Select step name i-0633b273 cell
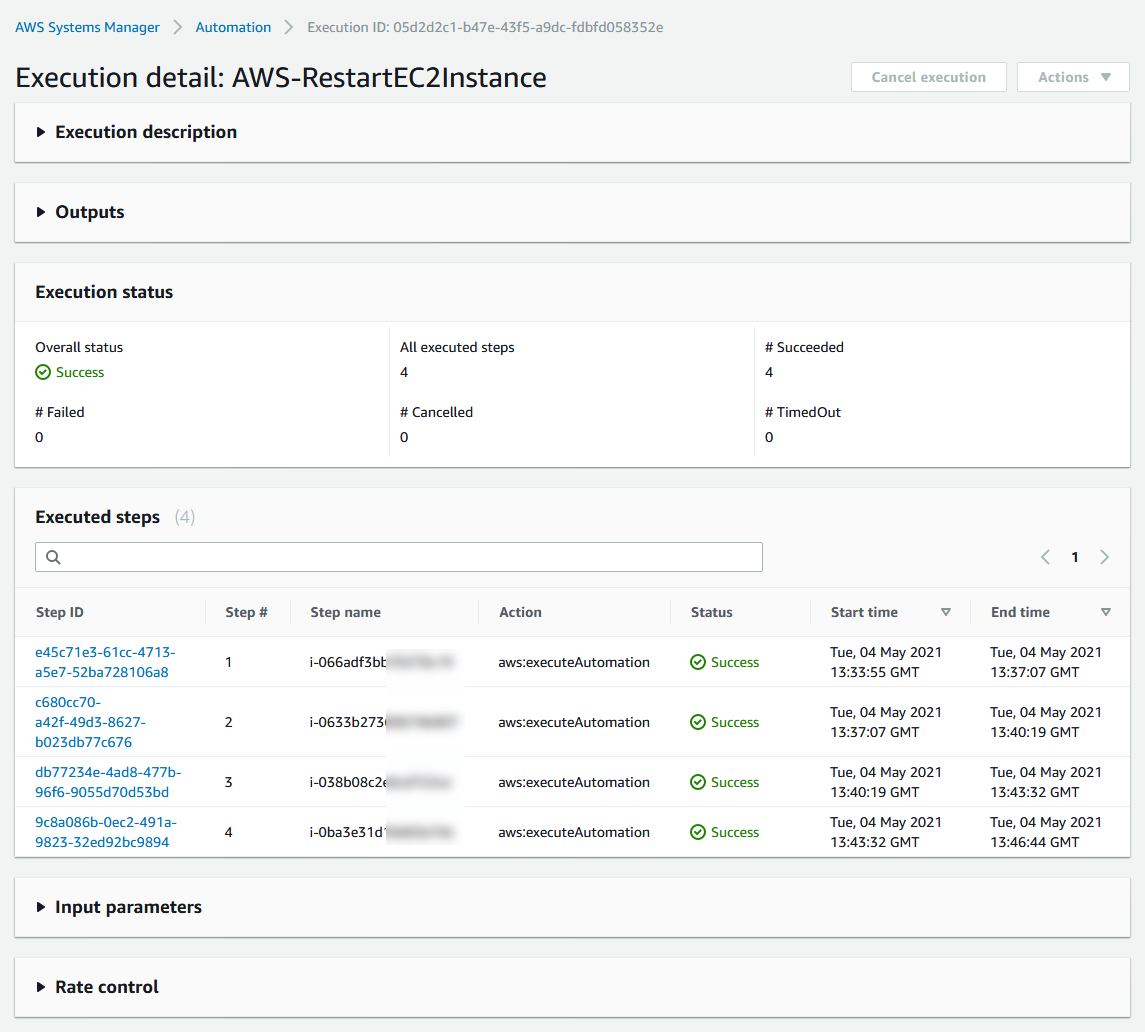Image resolution: width=1145 pixels, height=1032 pixels. pos(383,722)
